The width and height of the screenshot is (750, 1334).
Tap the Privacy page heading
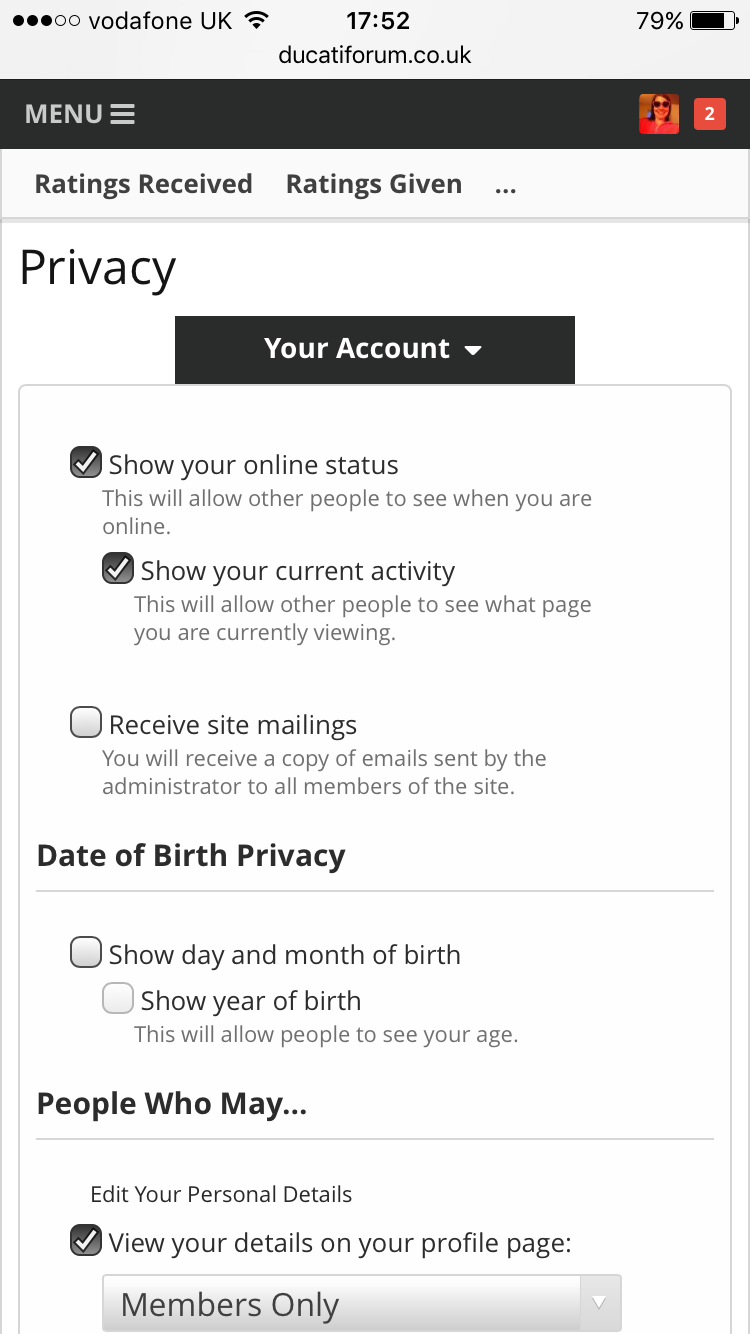[x=98, y=268]
